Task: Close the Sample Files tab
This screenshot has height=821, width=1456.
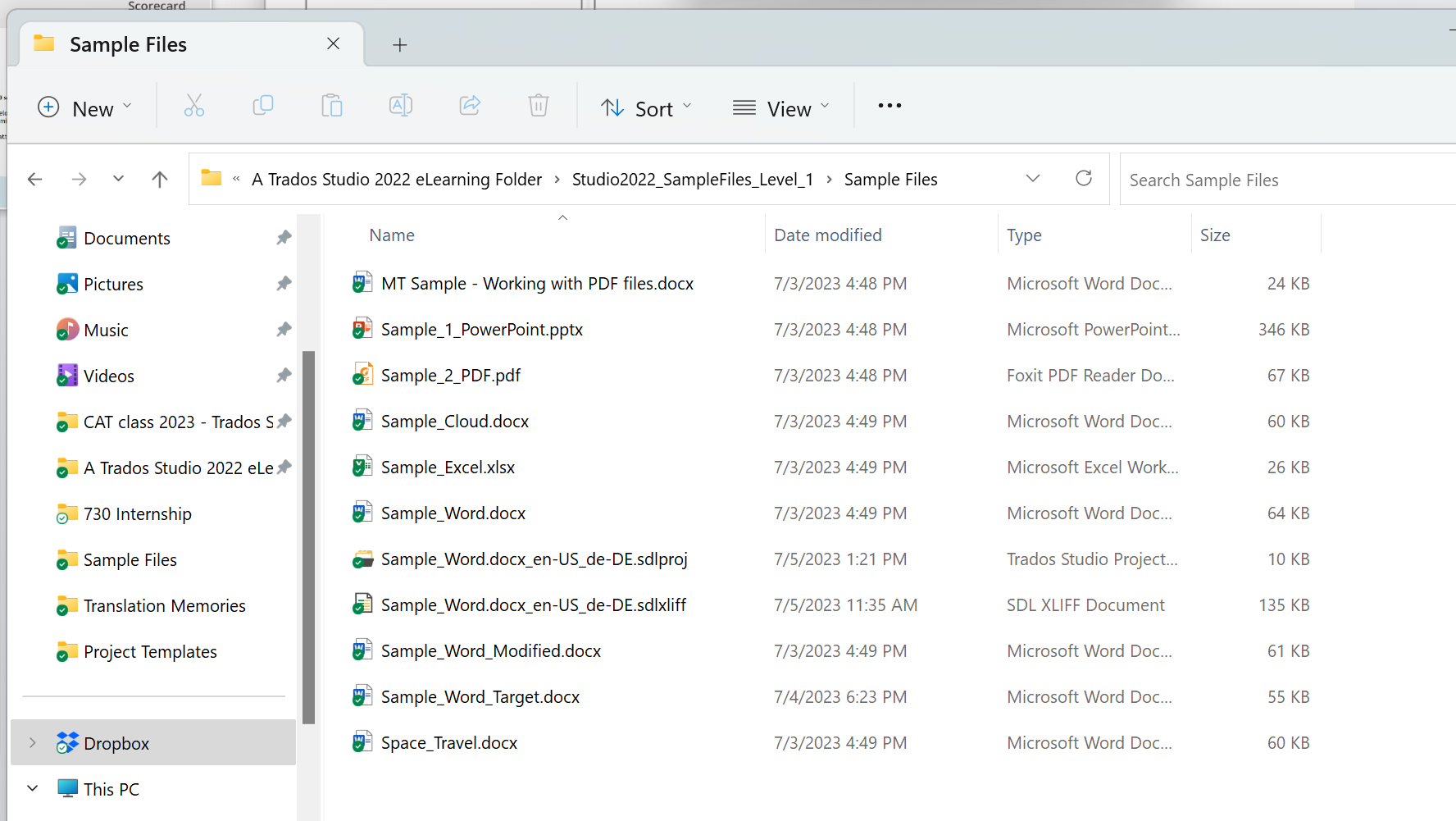Action: 333,43
